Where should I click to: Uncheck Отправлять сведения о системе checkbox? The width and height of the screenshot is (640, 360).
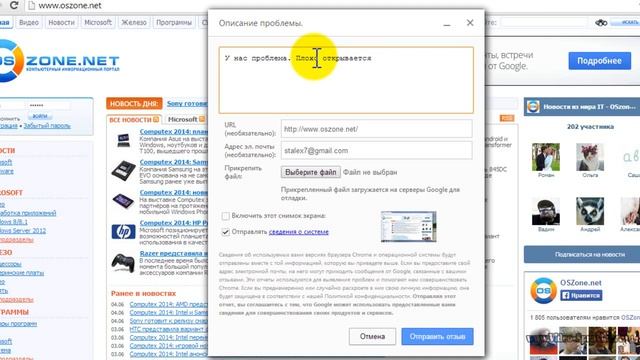coord(225,232)
